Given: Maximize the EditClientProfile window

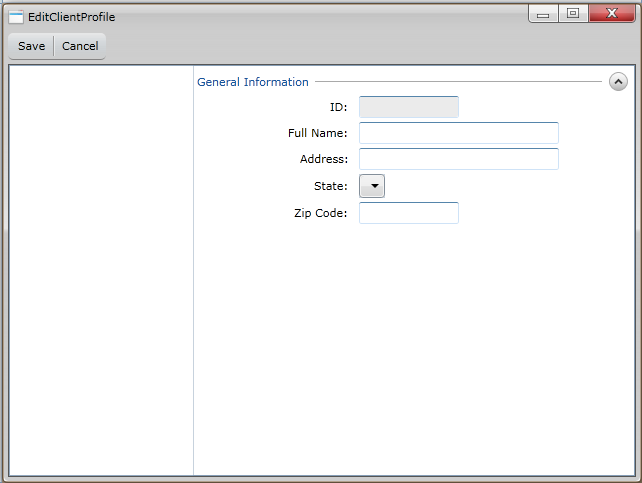Looking at the screenshot, I should (x=573, y=14).
